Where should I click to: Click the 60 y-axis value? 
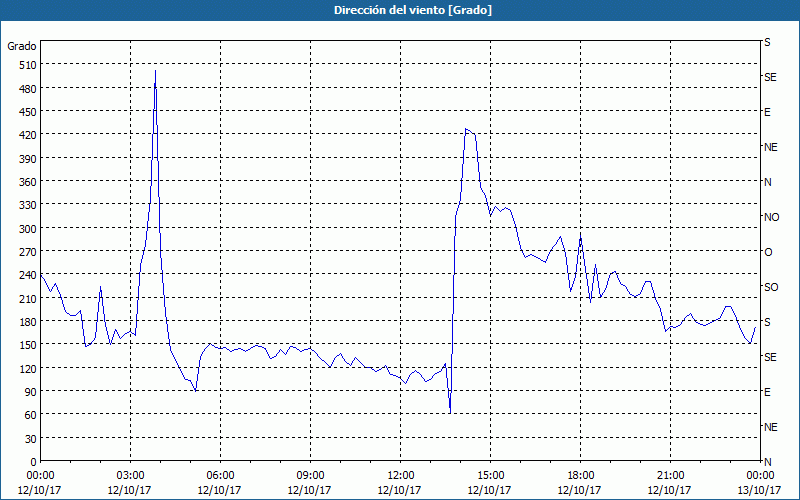(31, 415)
